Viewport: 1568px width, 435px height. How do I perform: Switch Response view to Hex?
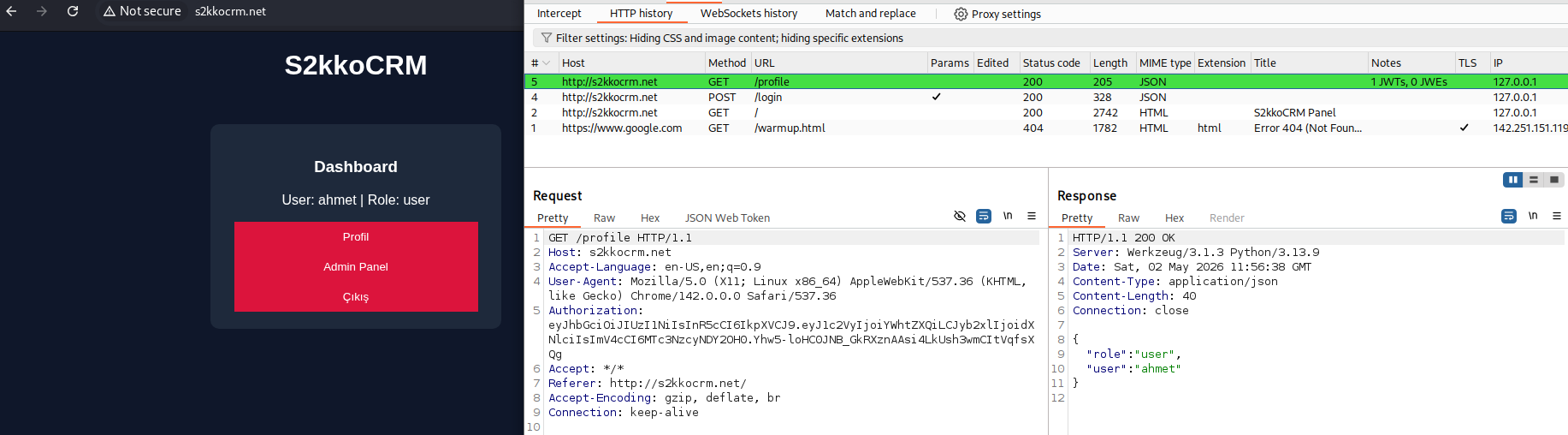(x=1175, y=218)
